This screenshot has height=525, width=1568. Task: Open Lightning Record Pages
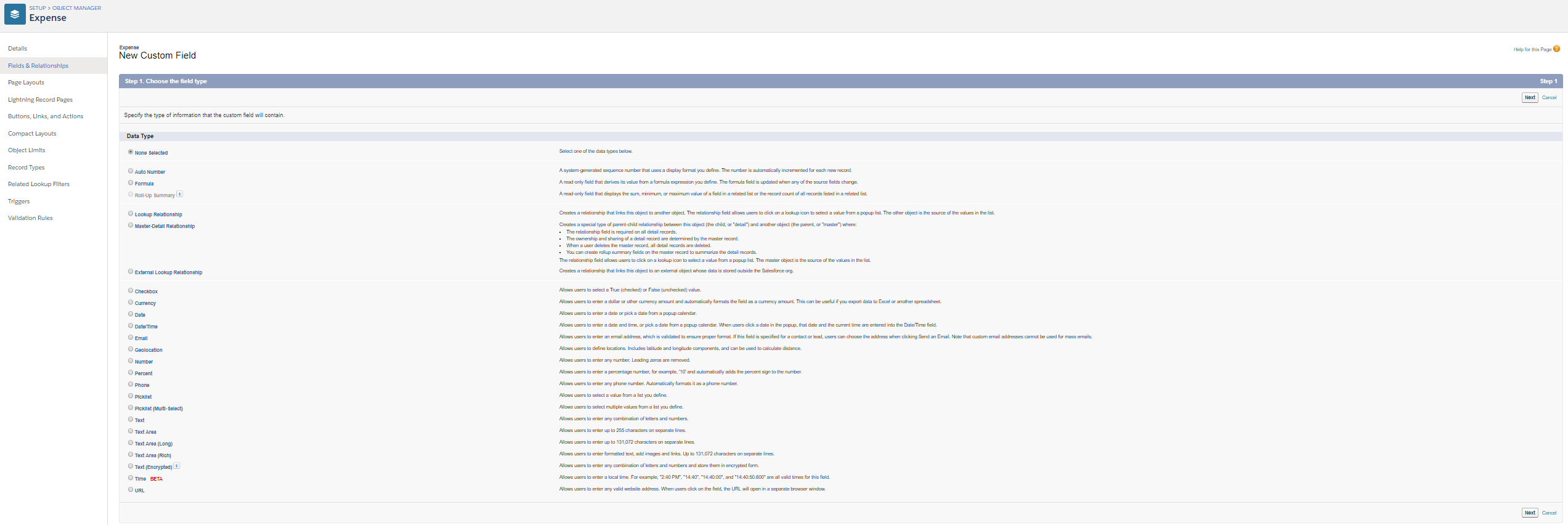40,100
